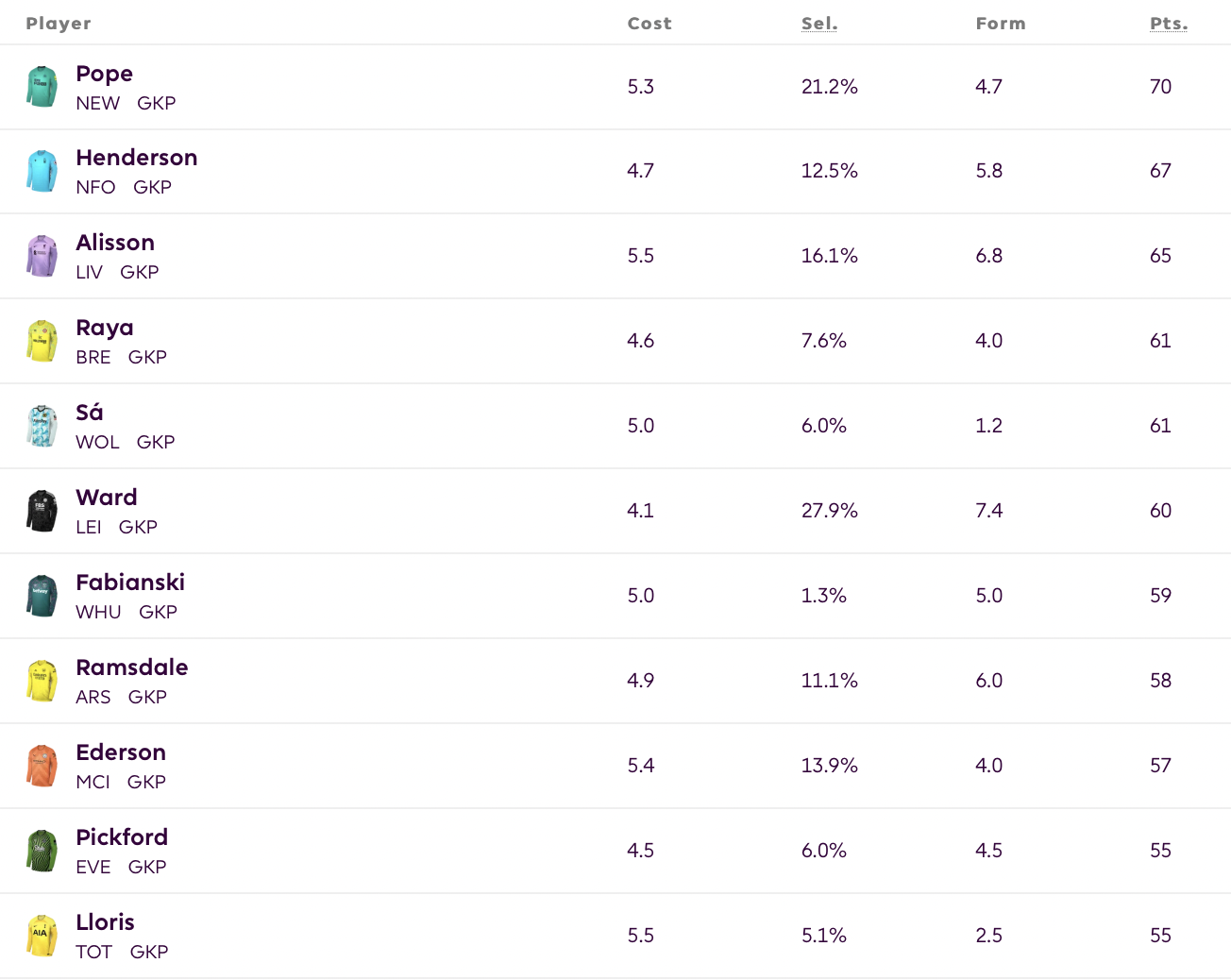The height and width of the screenshot is (980, 1231).
Task: Click Fabianski's West Ham jersey icon
Action: tap(42, 596)
